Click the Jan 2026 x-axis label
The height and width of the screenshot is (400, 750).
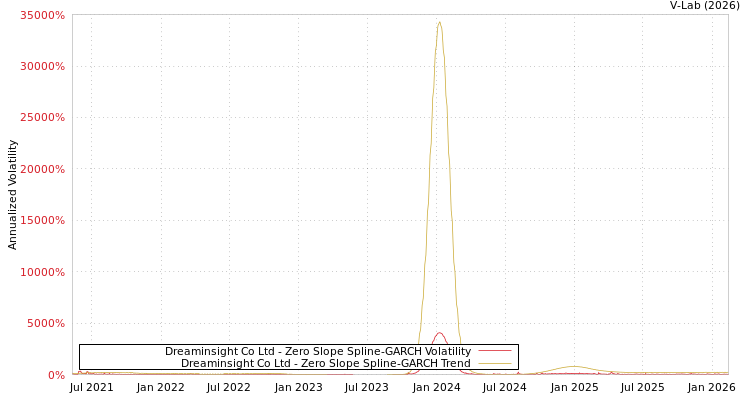[711, 388]
